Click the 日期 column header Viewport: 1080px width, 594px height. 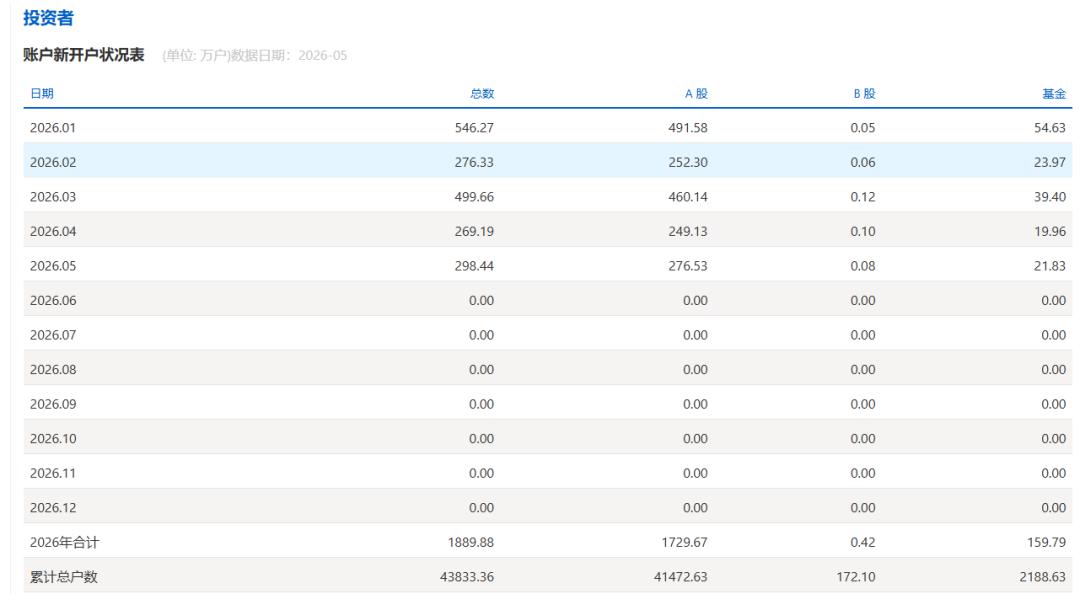click(x=42, y=94)
